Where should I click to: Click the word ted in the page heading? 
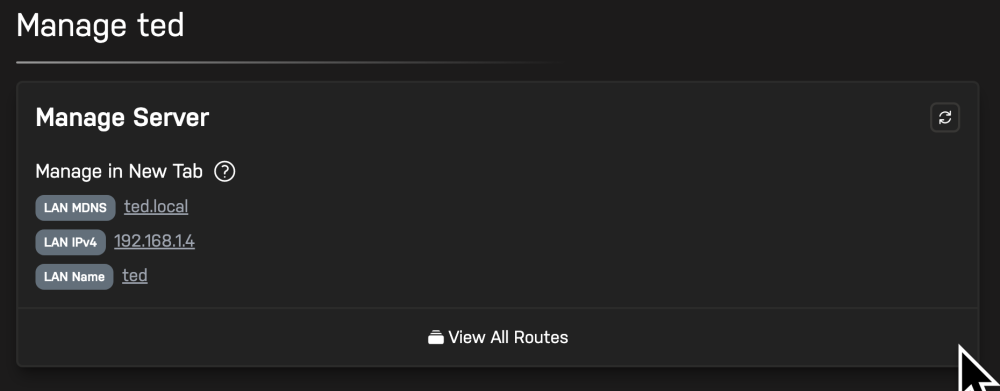click(160, 26)
